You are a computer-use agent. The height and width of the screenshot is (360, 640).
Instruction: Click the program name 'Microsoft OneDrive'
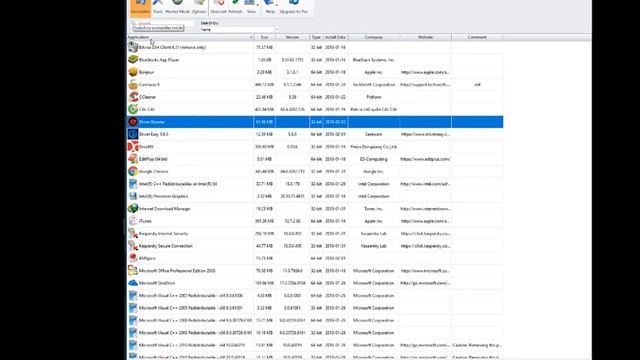click(157, 283)
